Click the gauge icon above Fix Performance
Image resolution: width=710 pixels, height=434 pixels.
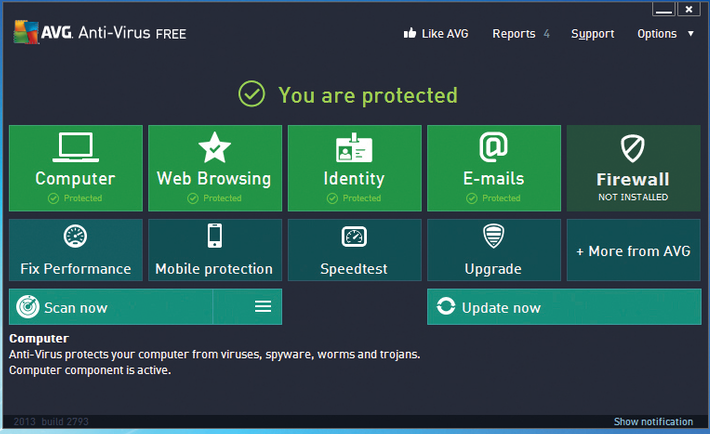[75, 236]
